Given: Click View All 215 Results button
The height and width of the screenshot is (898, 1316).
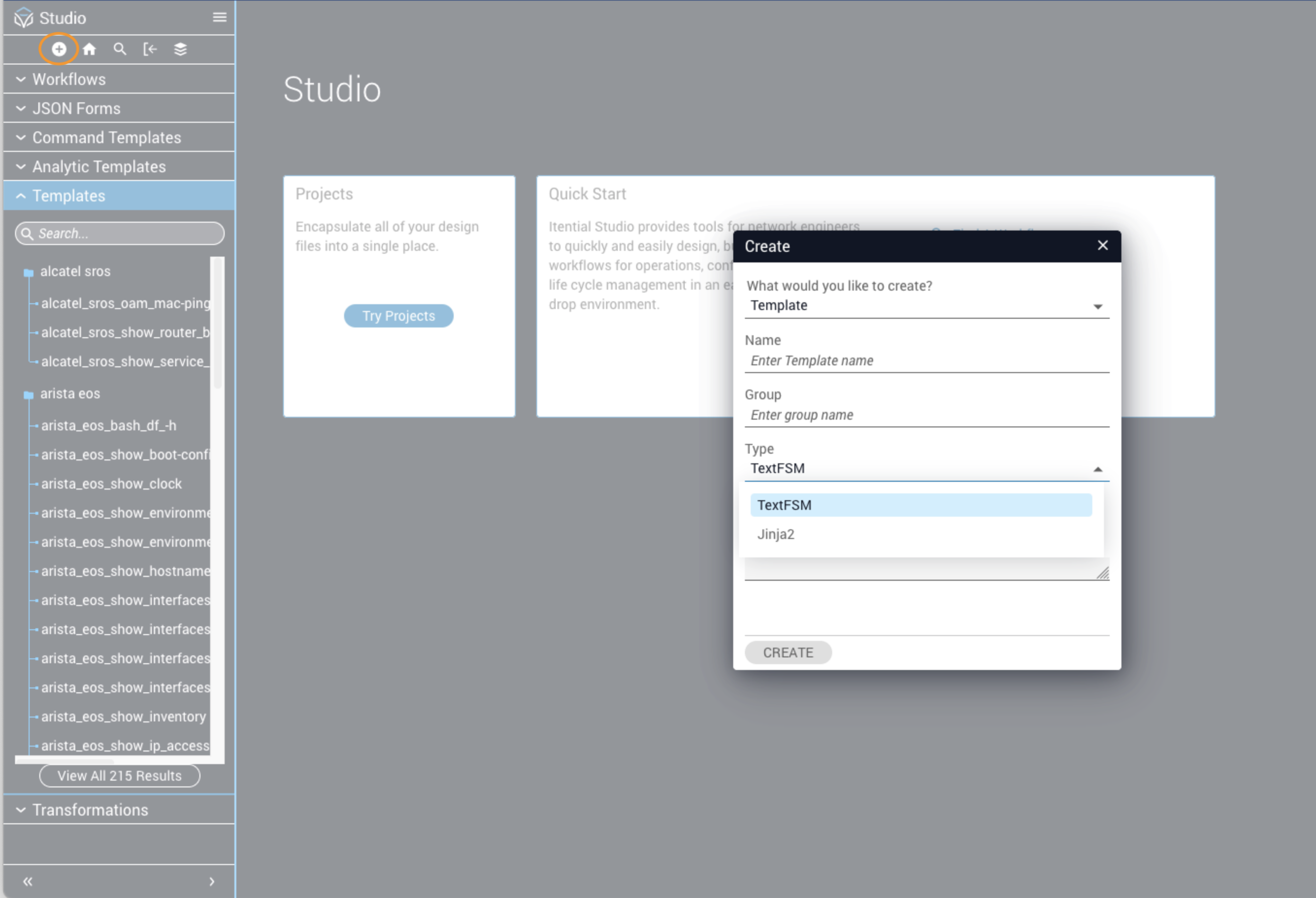Looking at the screenshot, I should tap(119, 776).
